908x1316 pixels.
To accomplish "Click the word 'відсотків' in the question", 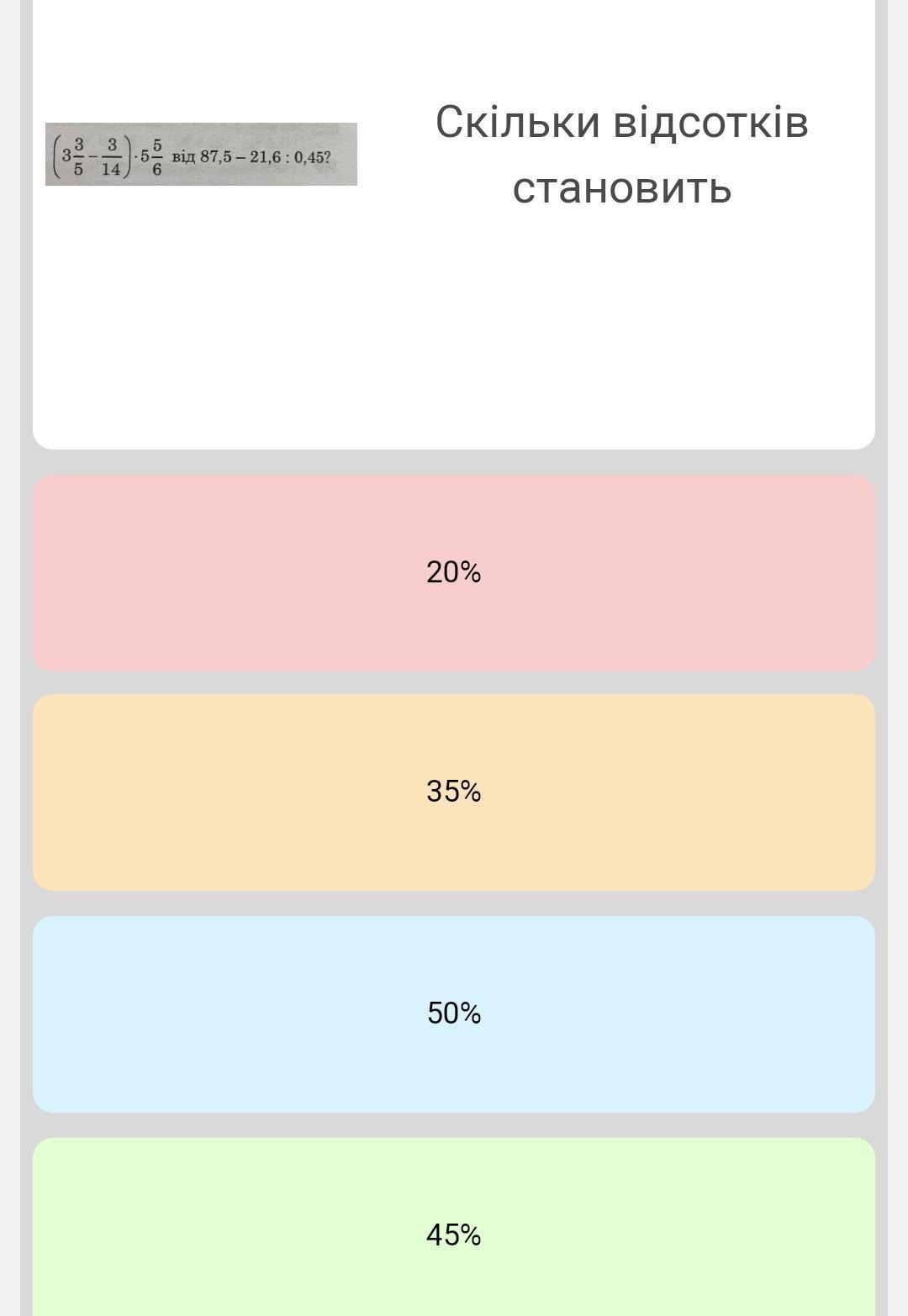I will (x=710, y=123).
